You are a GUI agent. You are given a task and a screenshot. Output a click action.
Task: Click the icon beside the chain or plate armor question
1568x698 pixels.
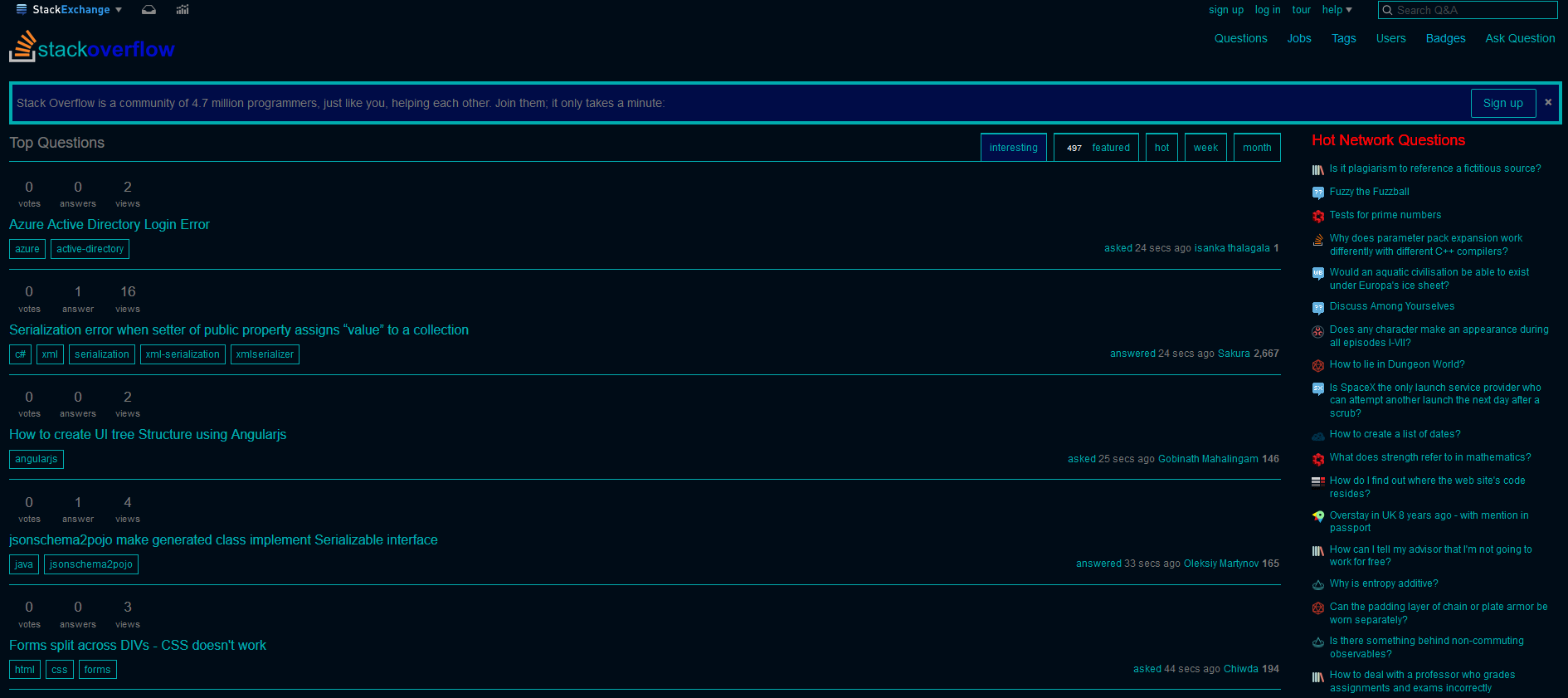point(1317,608)
